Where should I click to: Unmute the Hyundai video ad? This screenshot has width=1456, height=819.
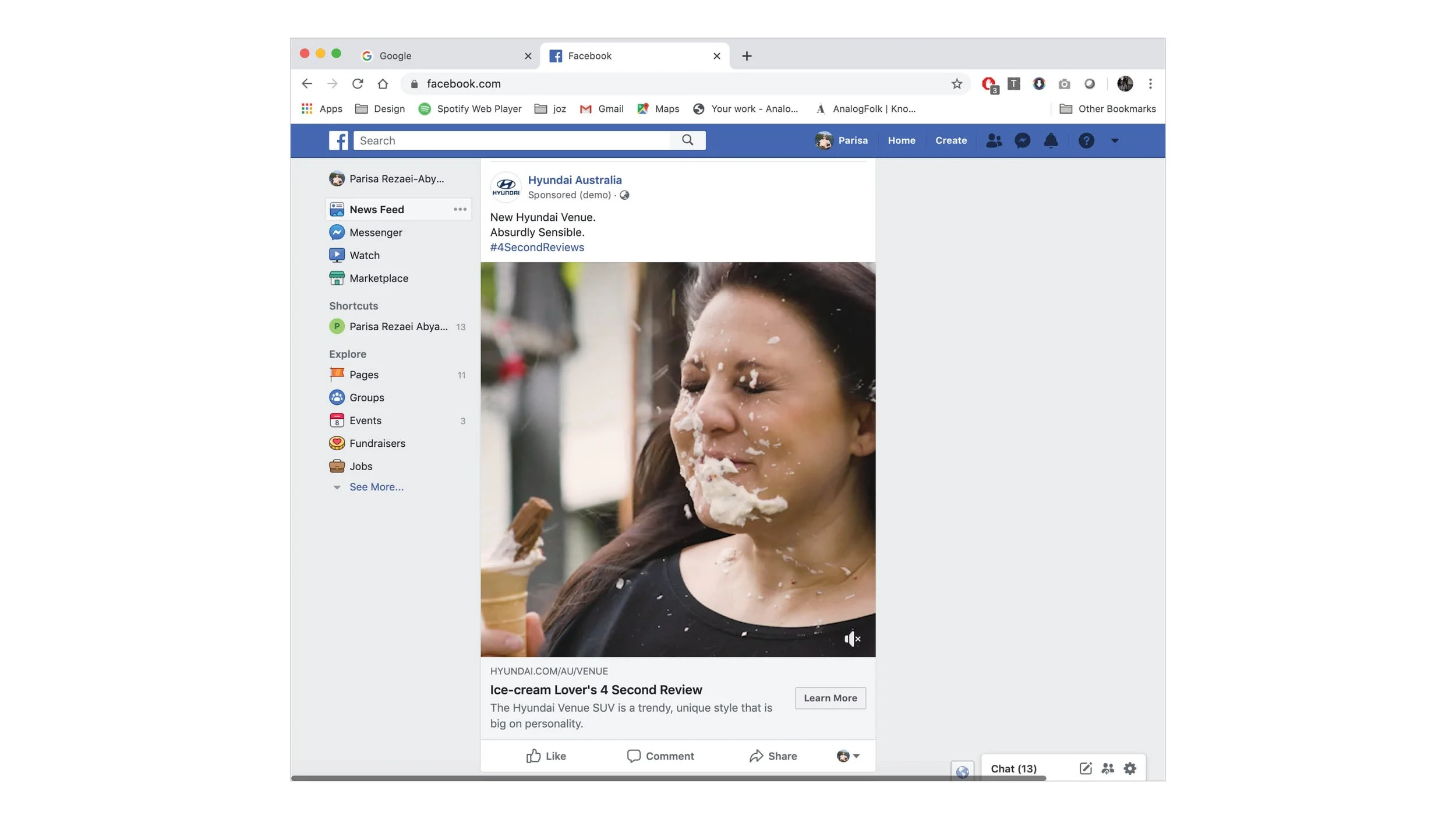(x=852, y=639)
